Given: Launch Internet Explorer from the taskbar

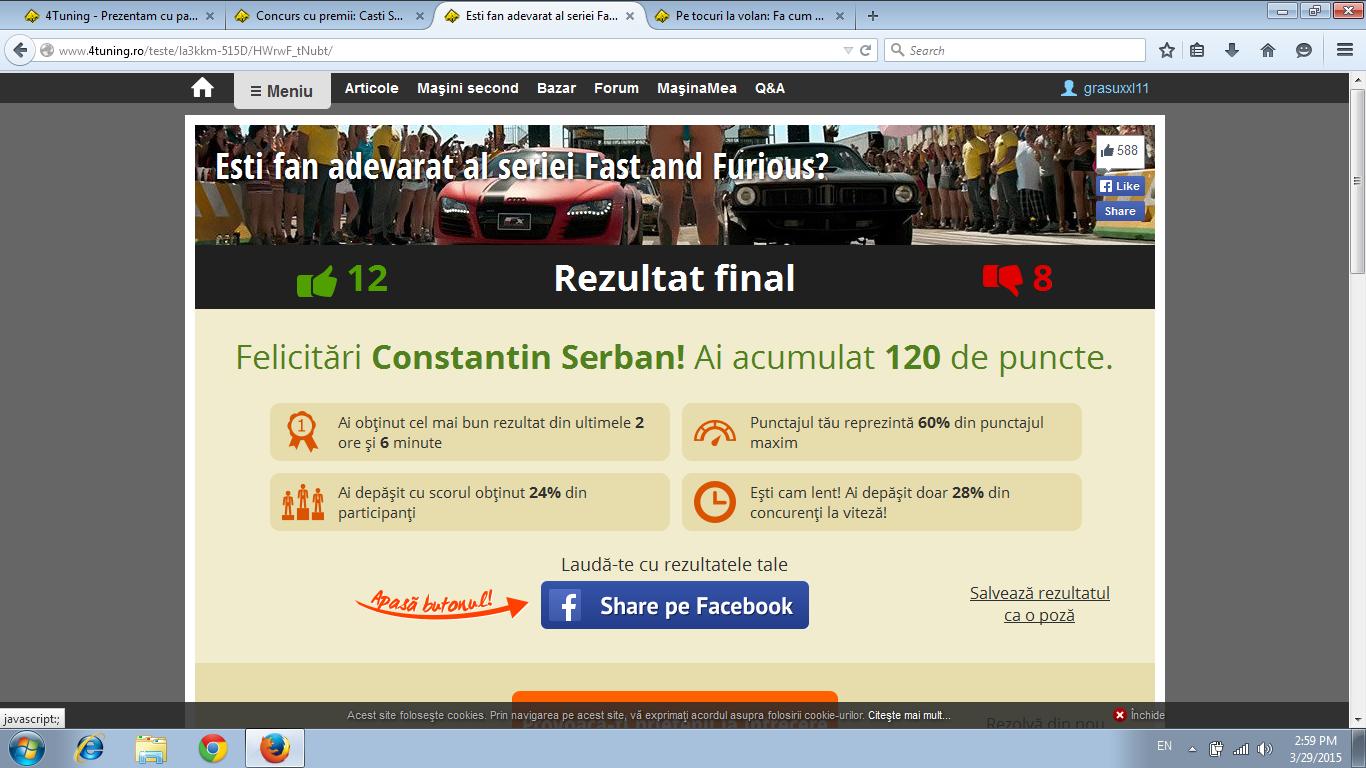Looking at the screenshot, I should click(x=90, y=748).
